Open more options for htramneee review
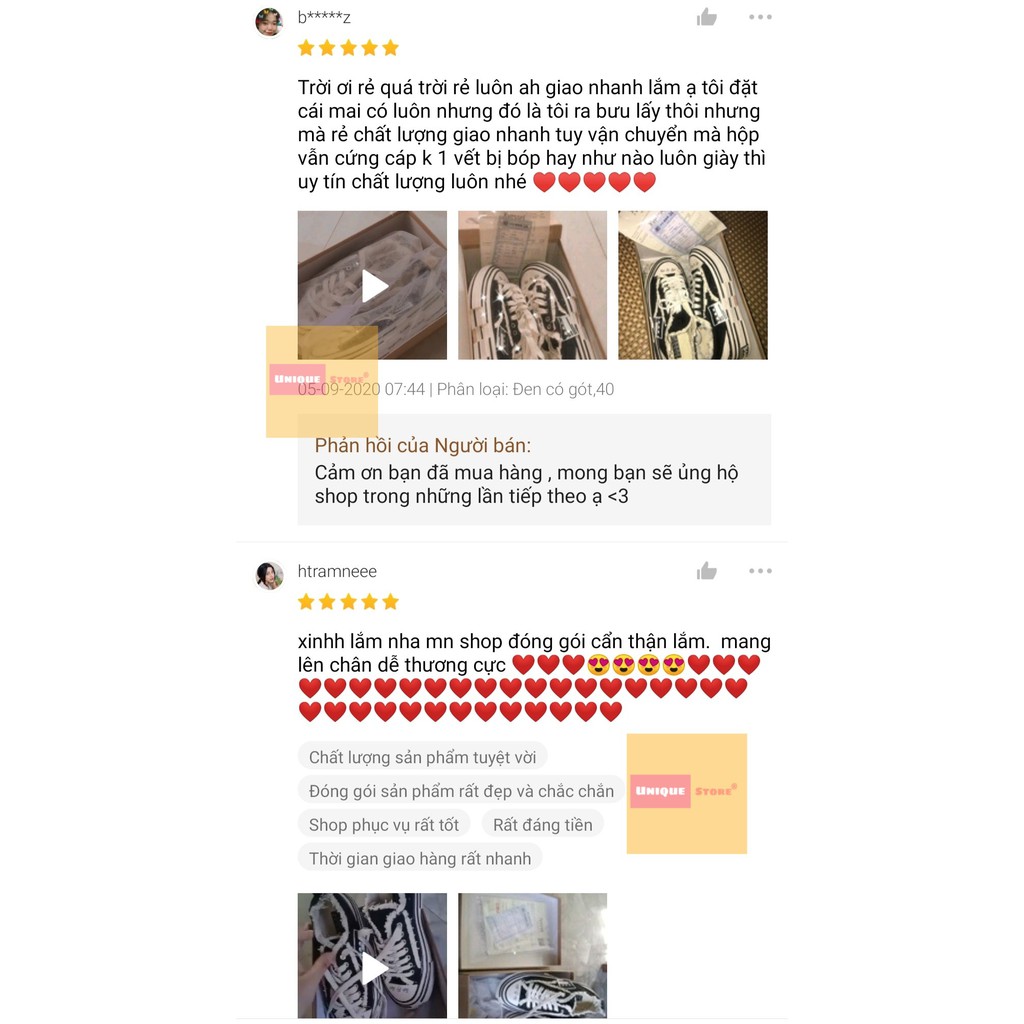This screenshot has height=1024, width=1024. coord(760,571)
